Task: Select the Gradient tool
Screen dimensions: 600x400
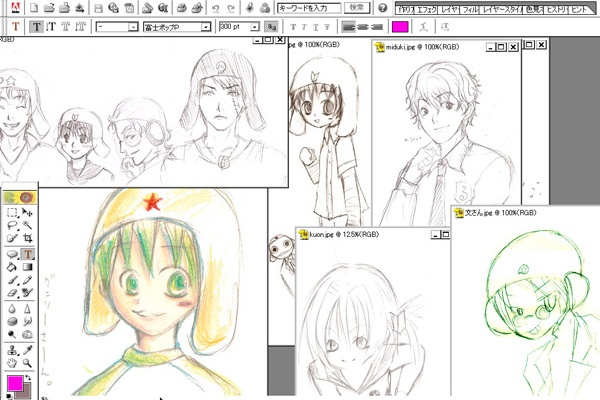Action: click(x=29, y=268)
